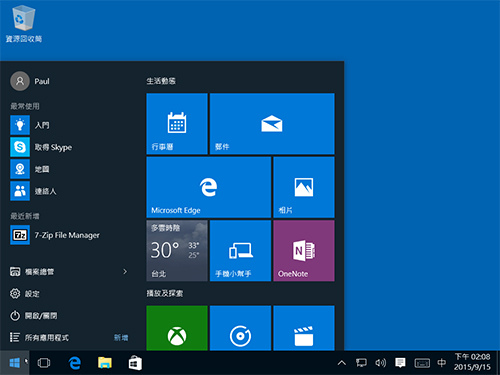Image resolution: width=500 pixels, height=375 pixels.
Task: Click the 生活動態 tile group heading
Action: [161, 81]
